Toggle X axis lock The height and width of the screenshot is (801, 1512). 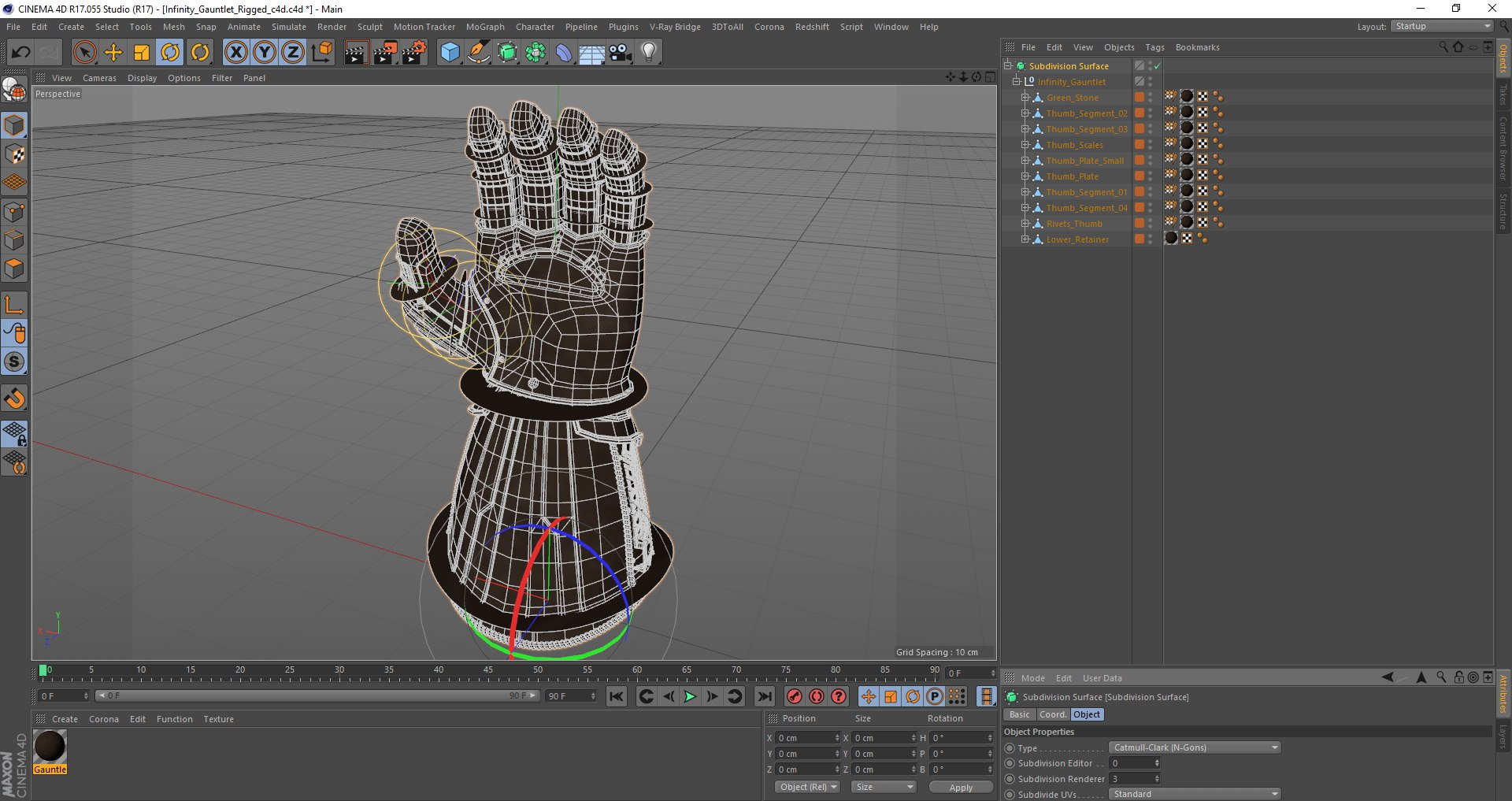point(235,53)
